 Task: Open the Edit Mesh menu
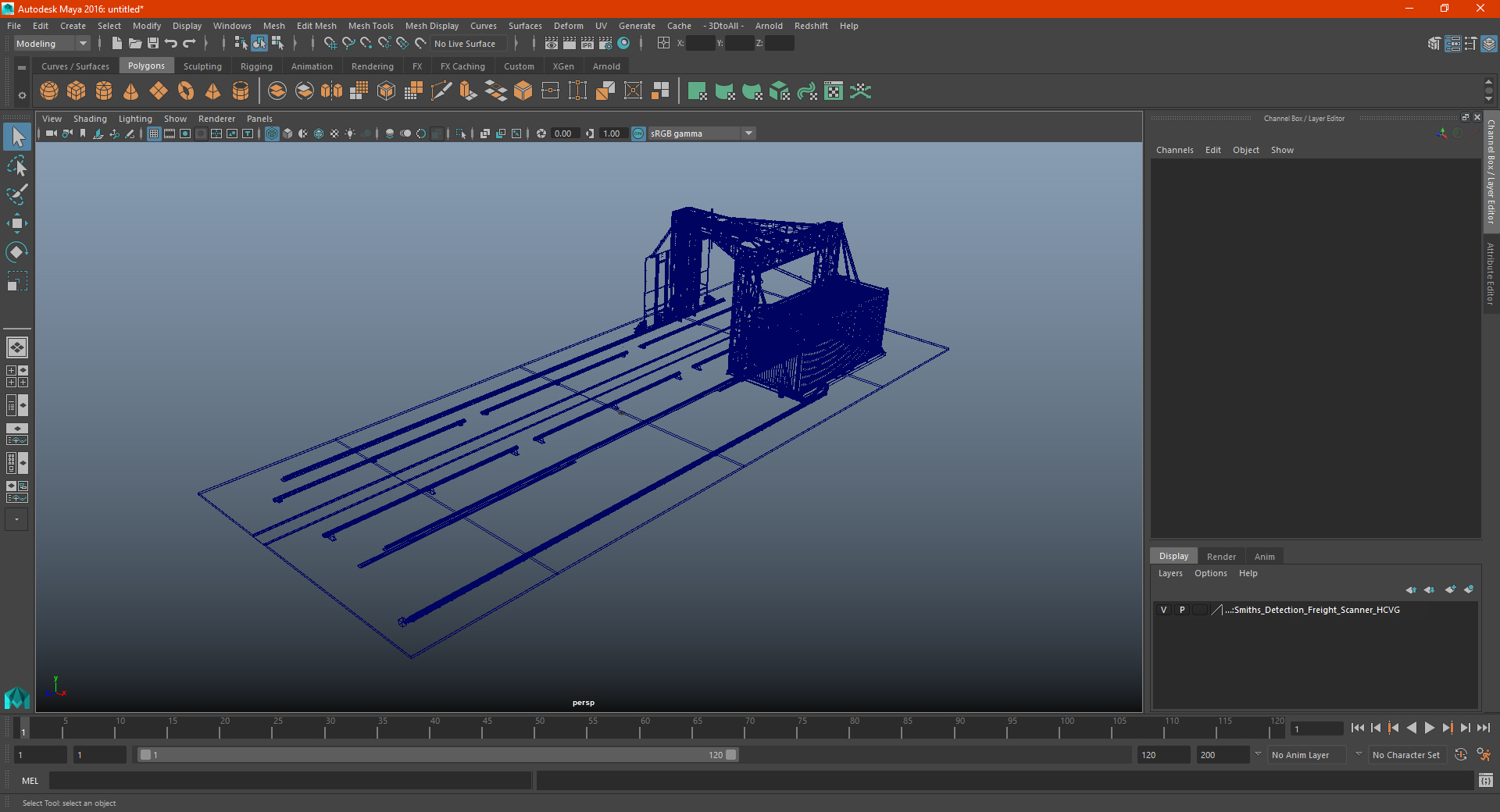coord(316,26)
